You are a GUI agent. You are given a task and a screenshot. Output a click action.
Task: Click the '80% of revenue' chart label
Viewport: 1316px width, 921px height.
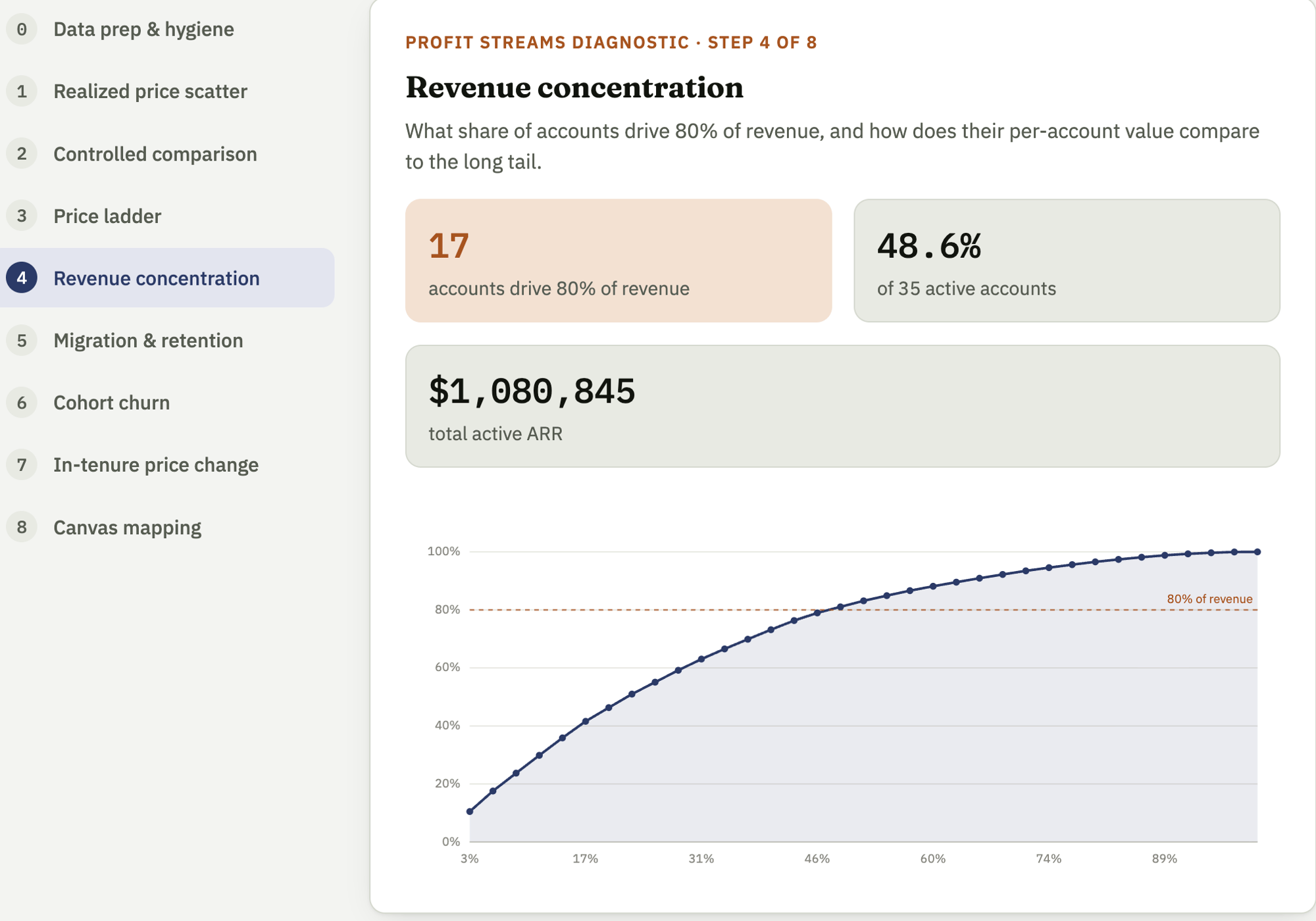1209,599
